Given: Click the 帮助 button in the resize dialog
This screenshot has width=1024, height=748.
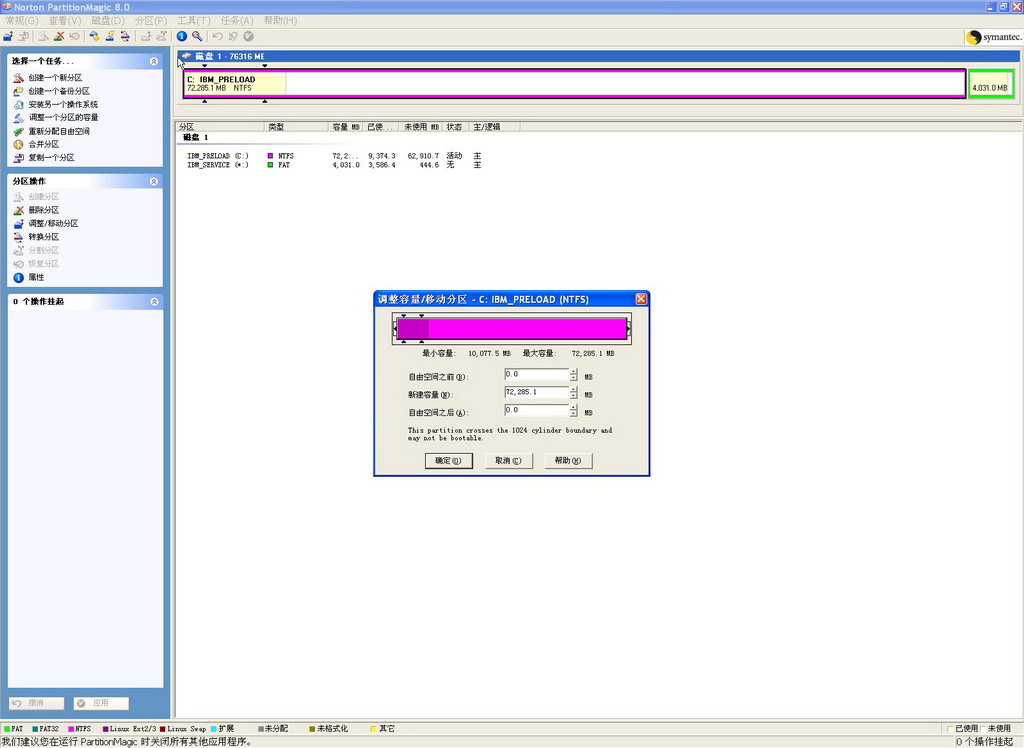Looking at the screenshot, I should pyautogui.click(x=568, y=461).
